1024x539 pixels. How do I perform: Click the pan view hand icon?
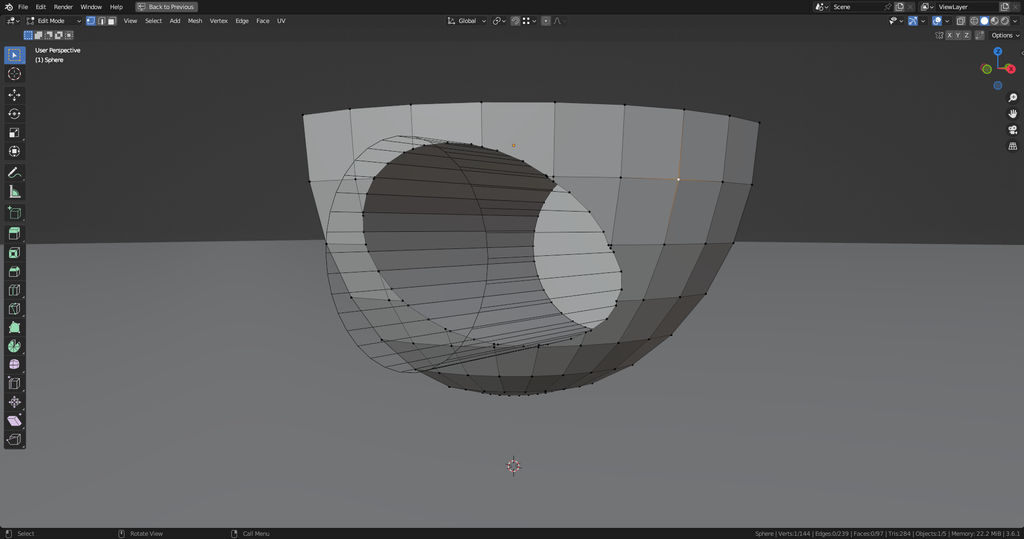[1012, 114]
